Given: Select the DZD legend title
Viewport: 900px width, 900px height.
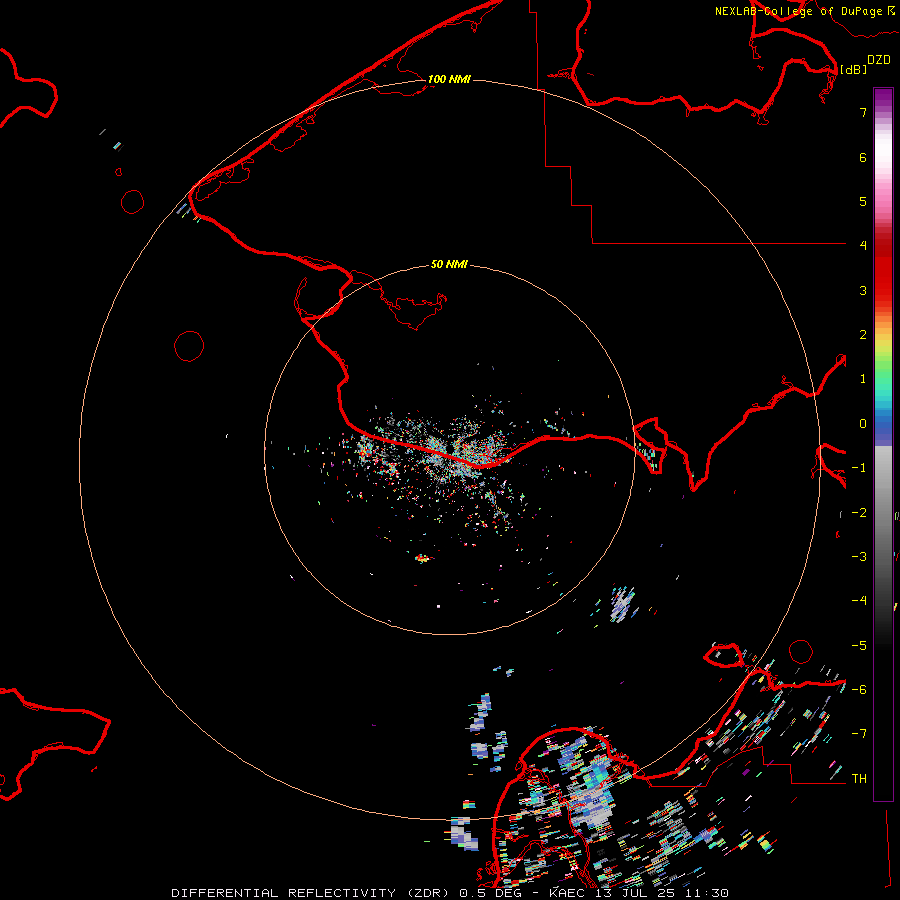Looking at the screenshot, I should [x=879, y=60].
